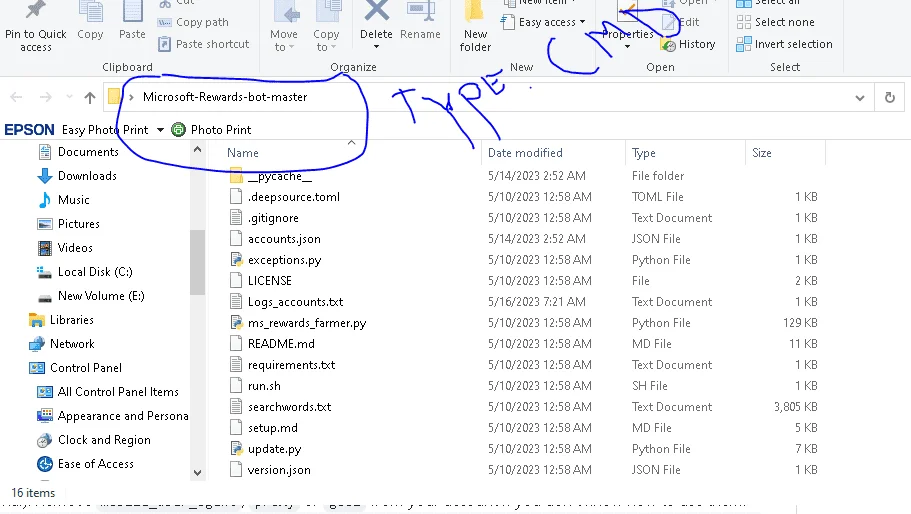This screenshot has height=514, width=911.
Task: Open recent locations dropdown arrow
Action: pos(69,97)
